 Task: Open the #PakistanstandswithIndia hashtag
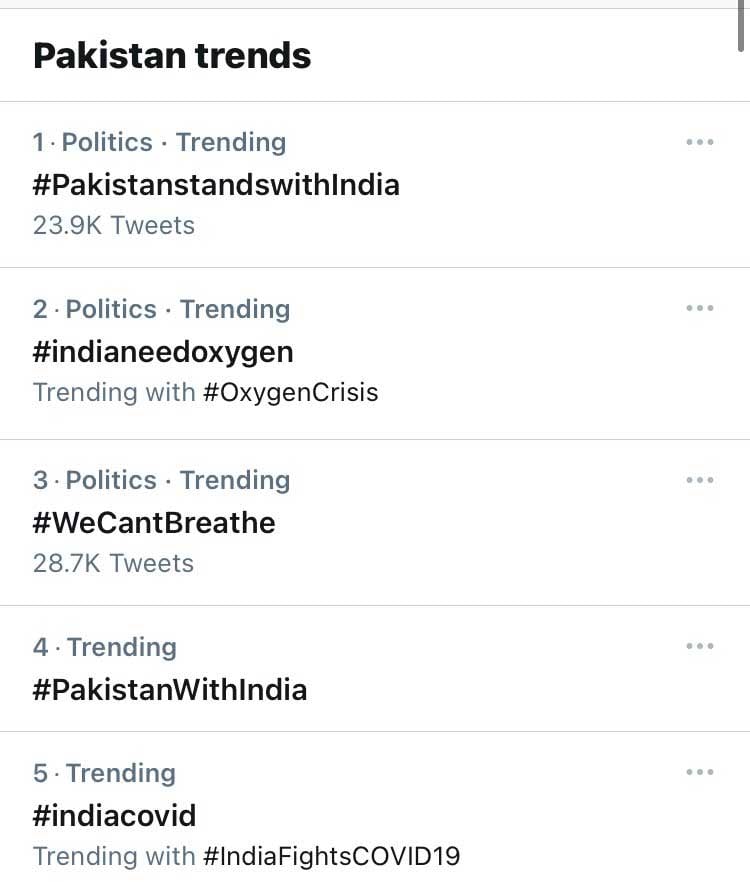[216, 185]
